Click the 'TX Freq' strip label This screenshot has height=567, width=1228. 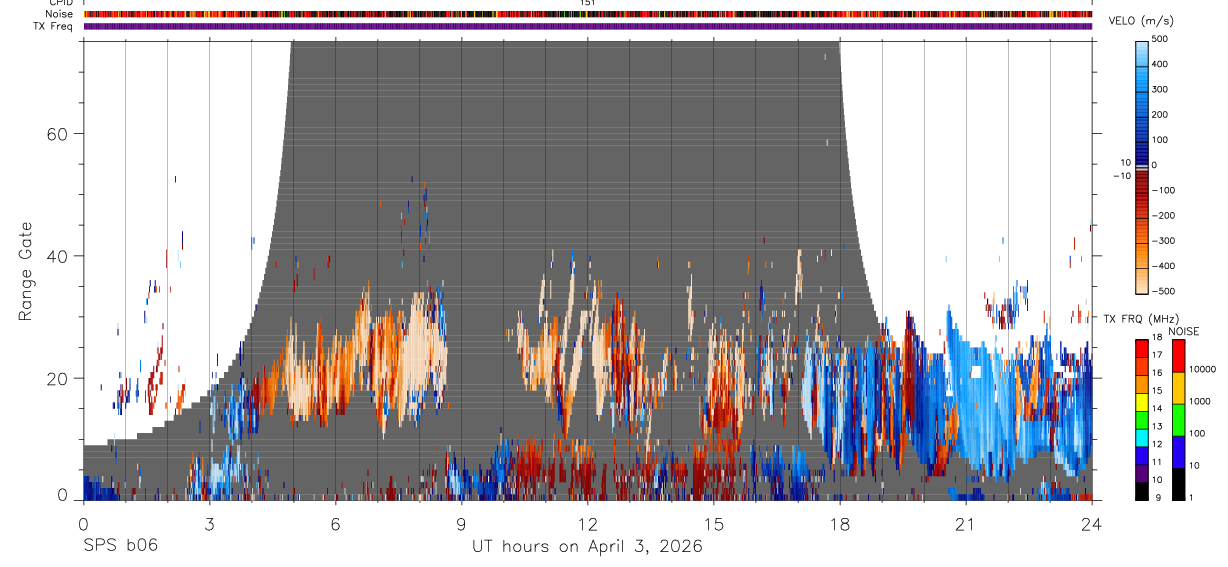click(x=52, y=26)
